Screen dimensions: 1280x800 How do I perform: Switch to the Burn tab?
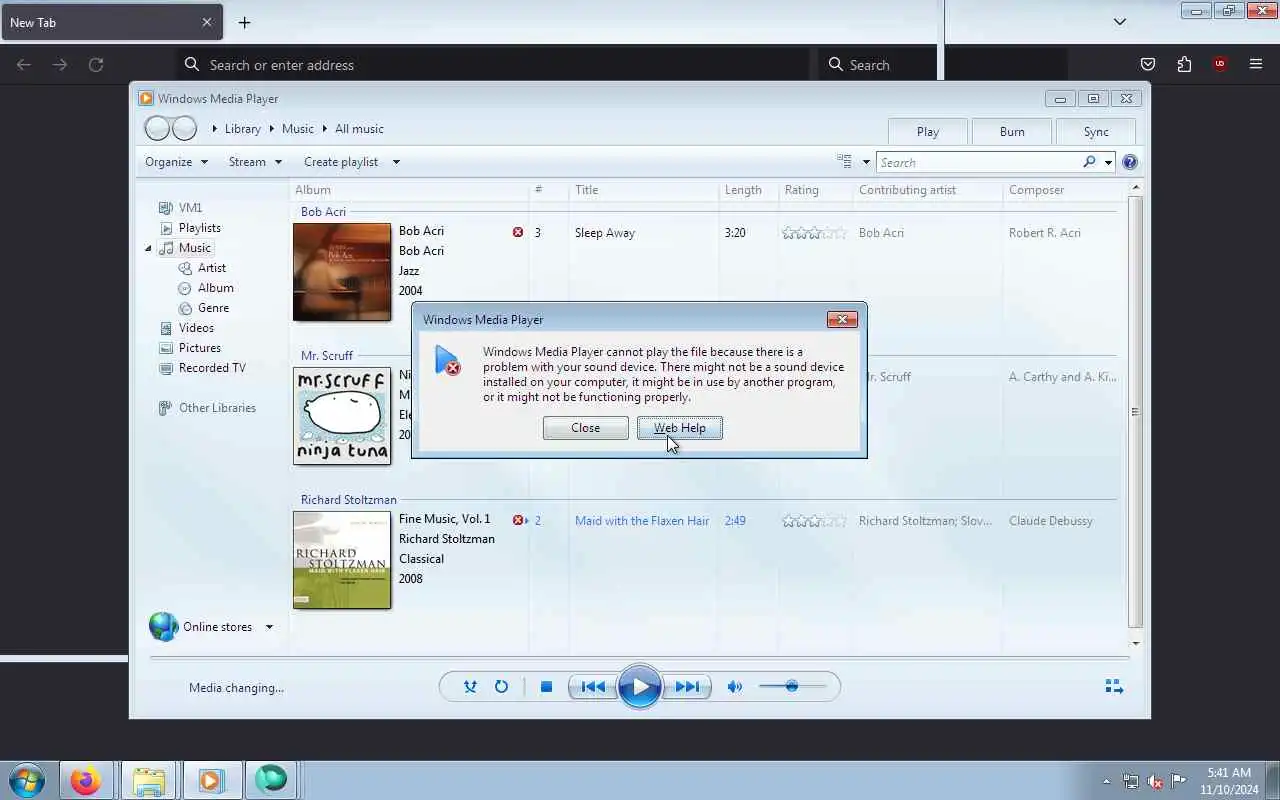(x=1012, y=132)
